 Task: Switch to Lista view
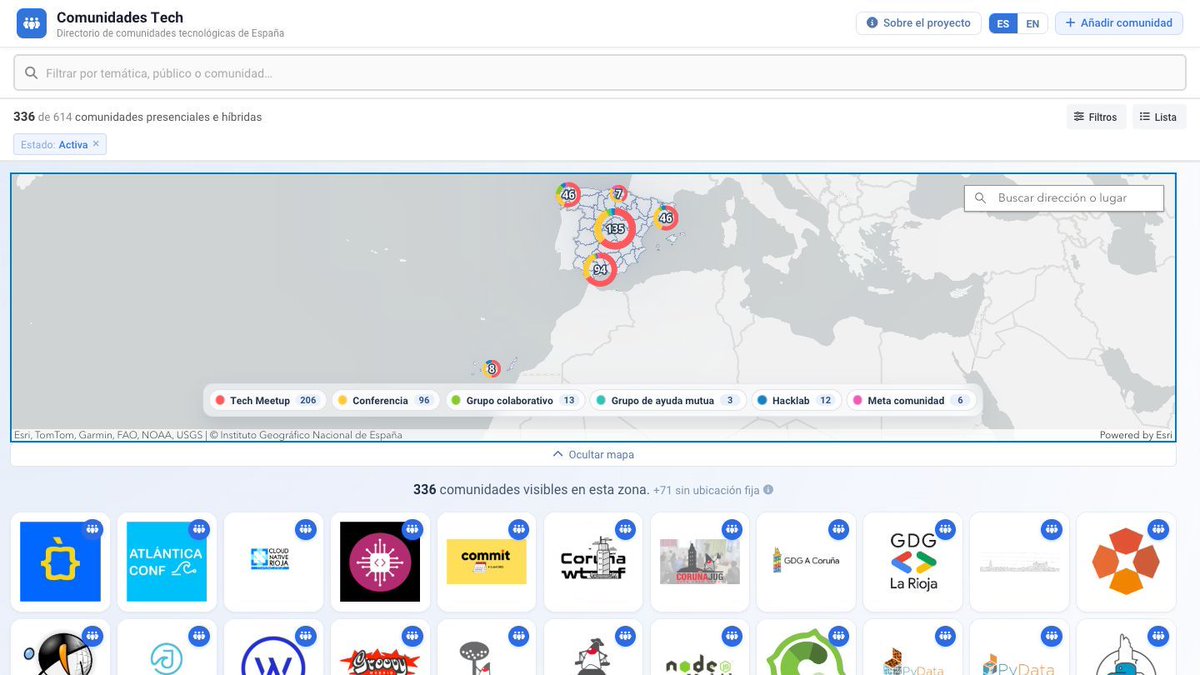(x=1159, y=117)
